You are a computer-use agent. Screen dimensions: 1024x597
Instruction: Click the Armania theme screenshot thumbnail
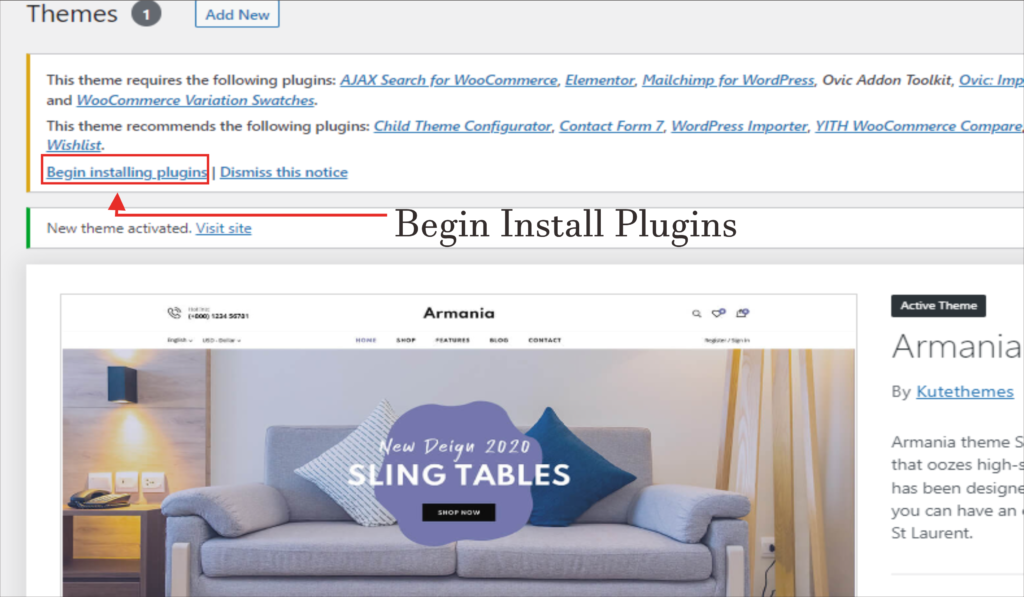click(x=458, y=445)
